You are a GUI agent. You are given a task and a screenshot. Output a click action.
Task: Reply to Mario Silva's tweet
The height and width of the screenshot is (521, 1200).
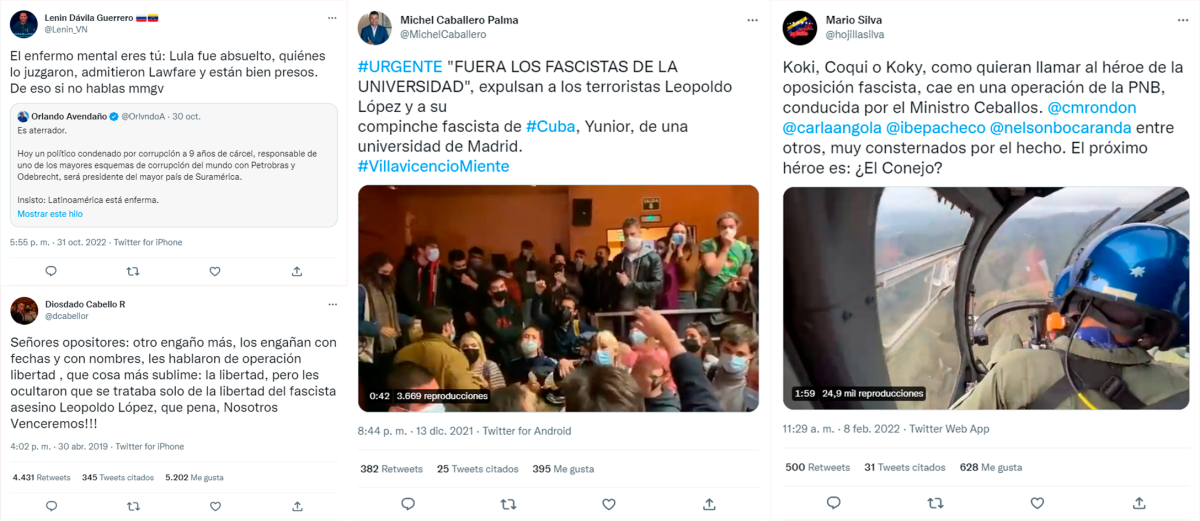pyautogui.click(x=834, y=502)
